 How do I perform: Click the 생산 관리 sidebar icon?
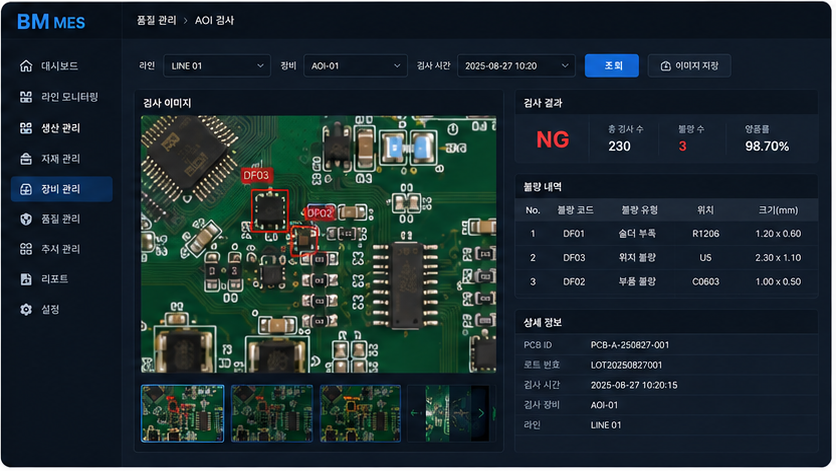[26, 128]
